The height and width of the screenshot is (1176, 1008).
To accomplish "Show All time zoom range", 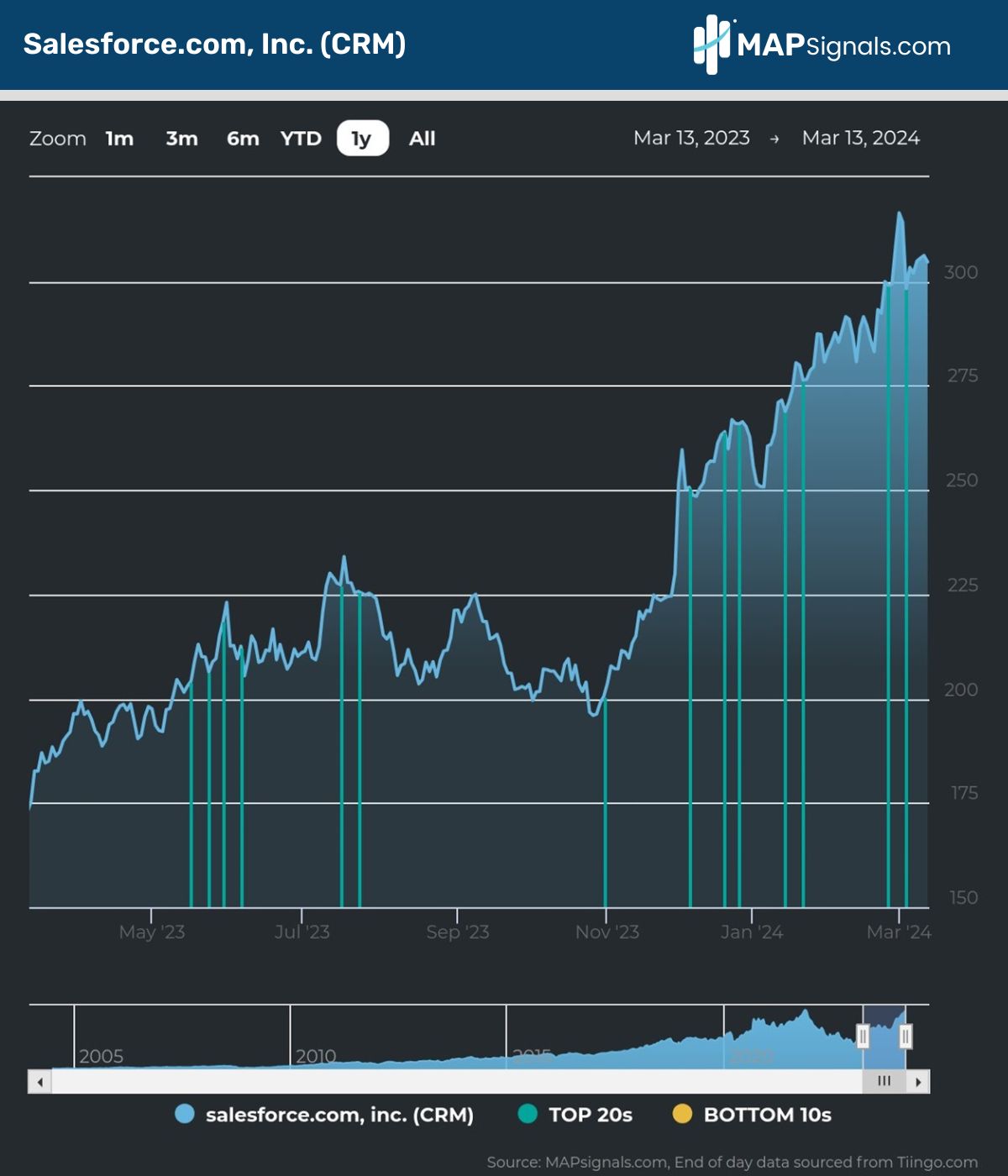I will pyautogui.click(x=422, y=139).
